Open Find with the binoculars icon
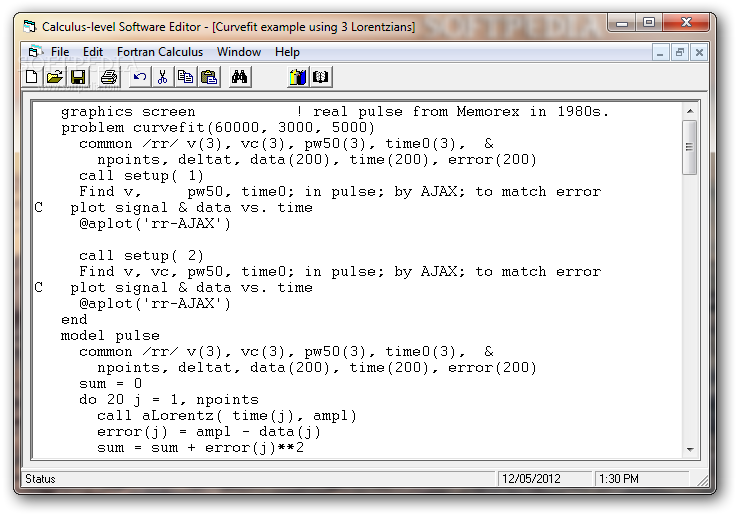Viewport: 737px width, 515px height. pyautogui.click(x=239, y=77)
